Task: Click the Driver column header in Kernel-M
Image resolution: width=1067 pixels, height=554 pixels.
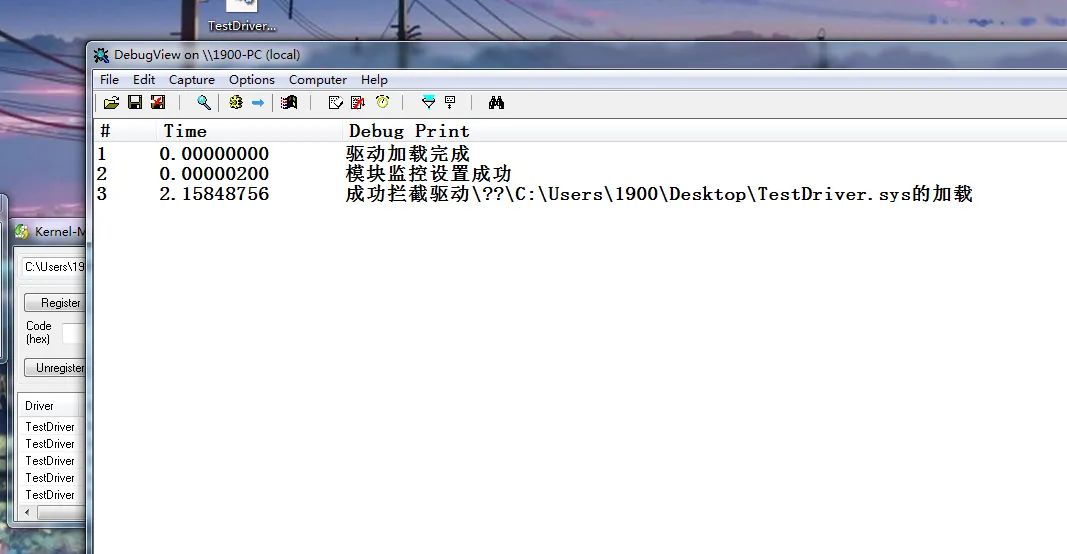Action: pos(49,406)
